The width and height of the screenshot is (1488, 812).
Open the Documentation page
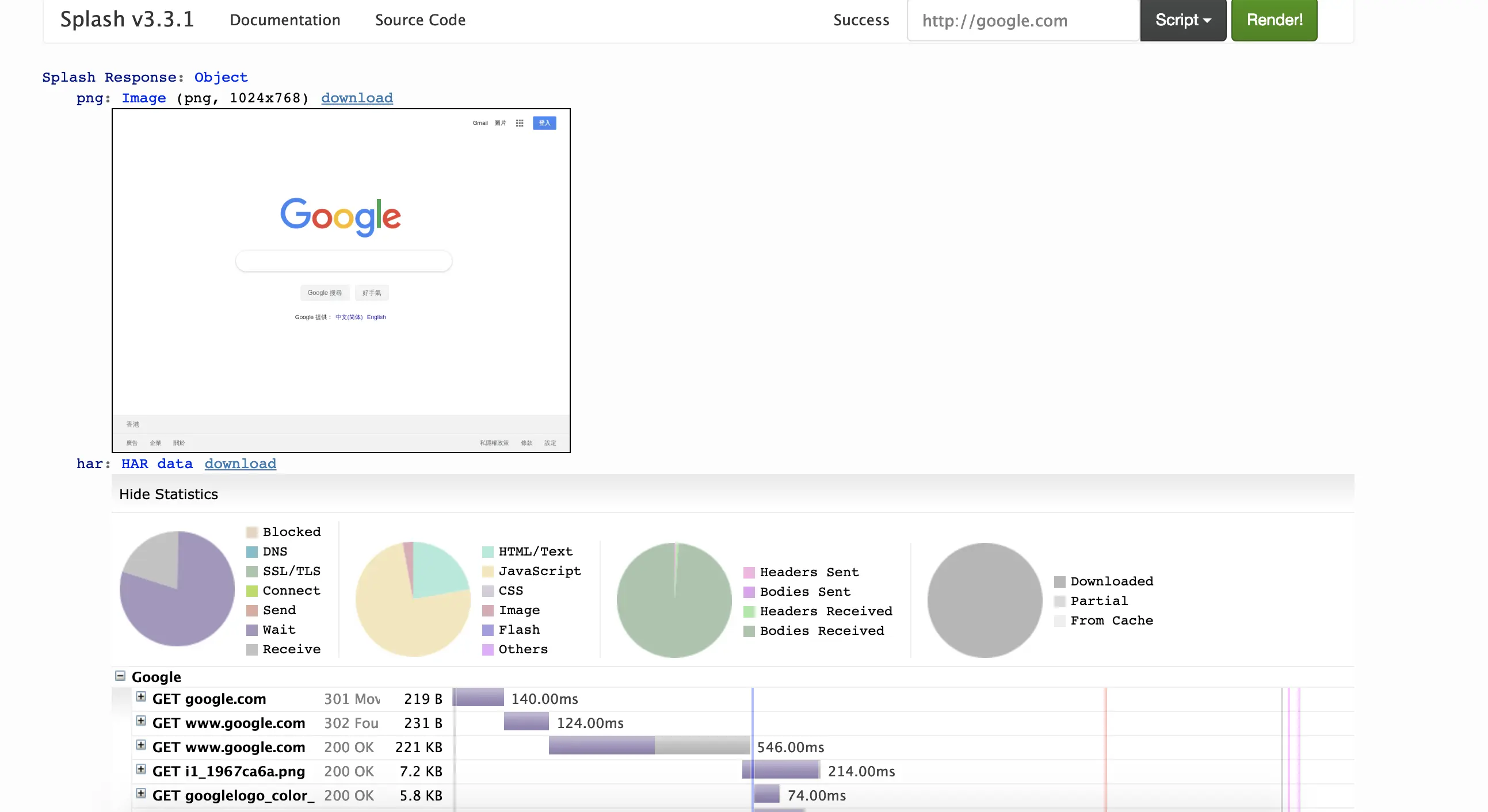pos(285,20)
